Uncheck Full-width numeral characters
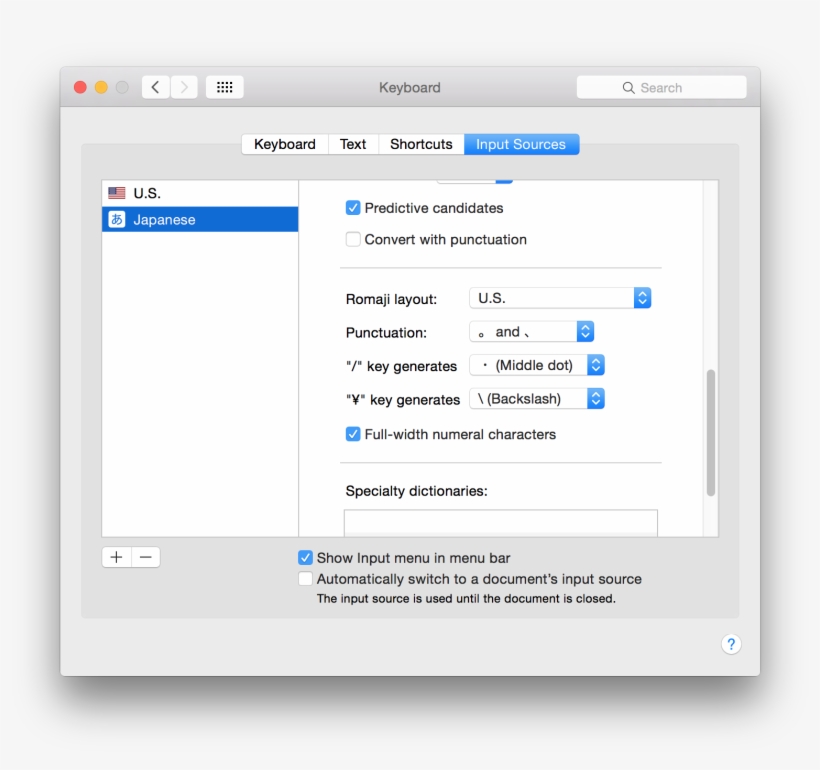This screenshot has height=770, width=820. [353, 434]
